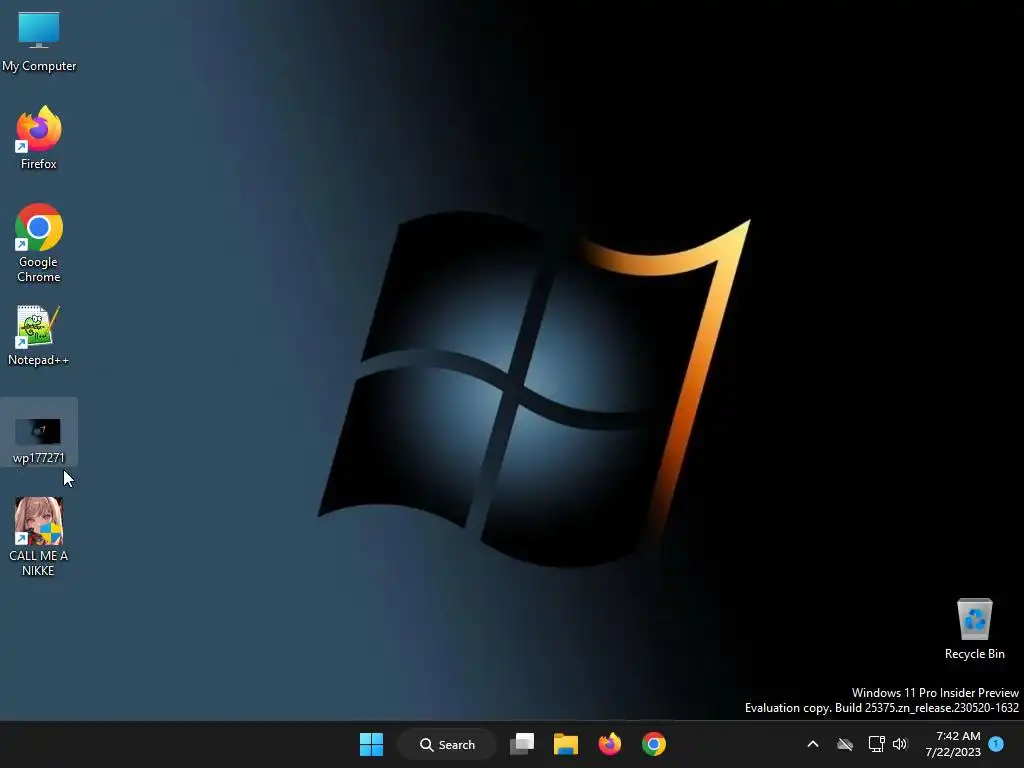Select the Notepad++ desktop shortcut

(39, 336)
